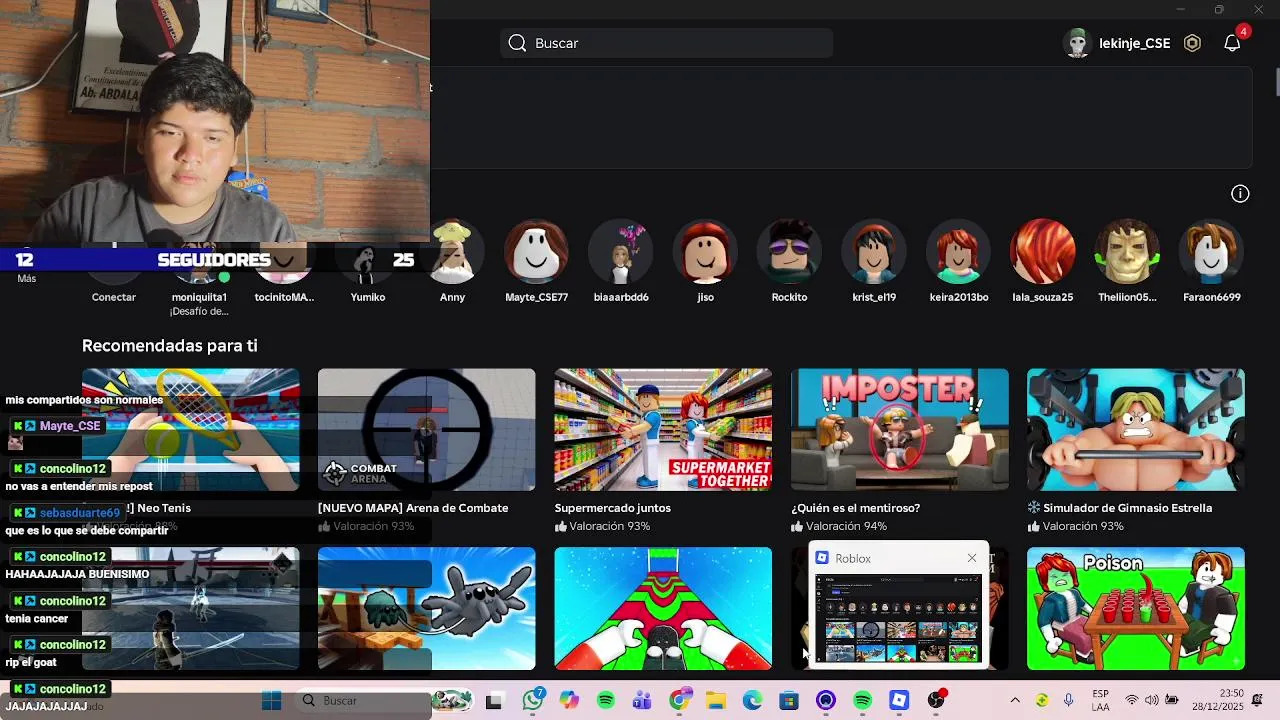Open the Supermarket Together game thumbnail
This screenshot has height=720, width=1280.
point(663,429)
